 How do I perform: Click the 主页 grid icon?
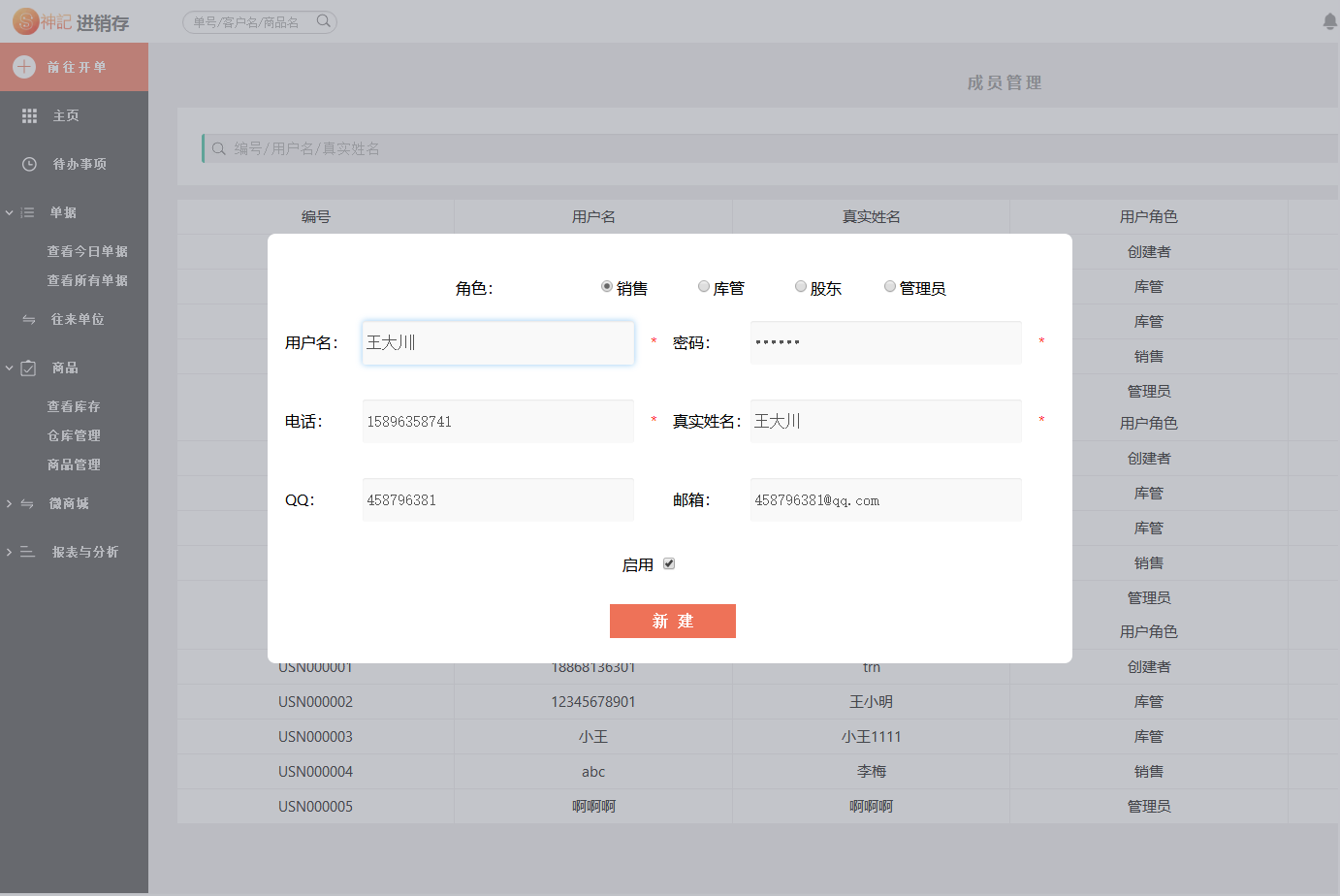click(x=29, y=115)
